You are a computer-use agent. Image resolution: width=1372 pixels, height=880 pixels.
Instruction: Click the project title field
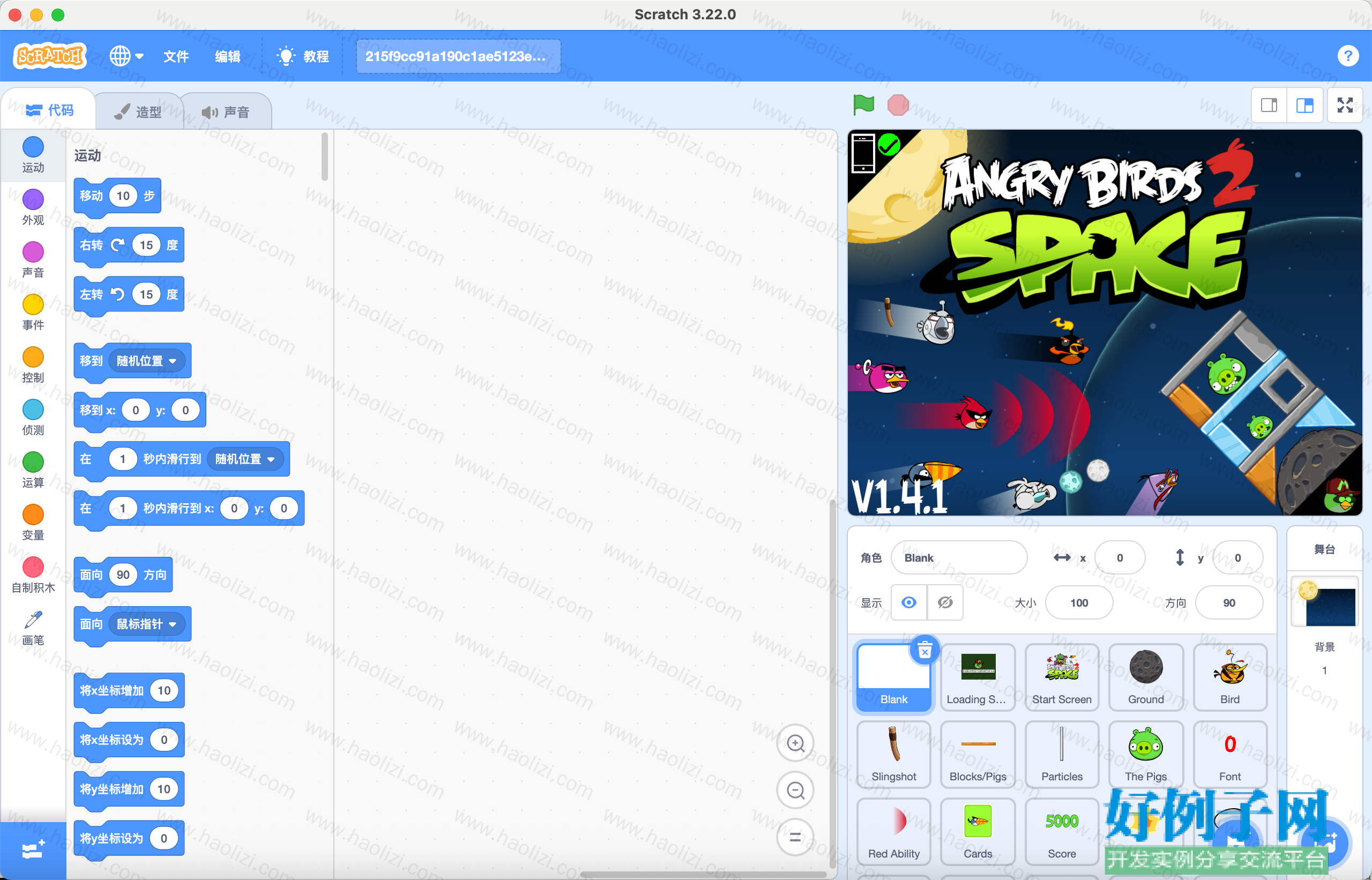[x=458, y=56]
